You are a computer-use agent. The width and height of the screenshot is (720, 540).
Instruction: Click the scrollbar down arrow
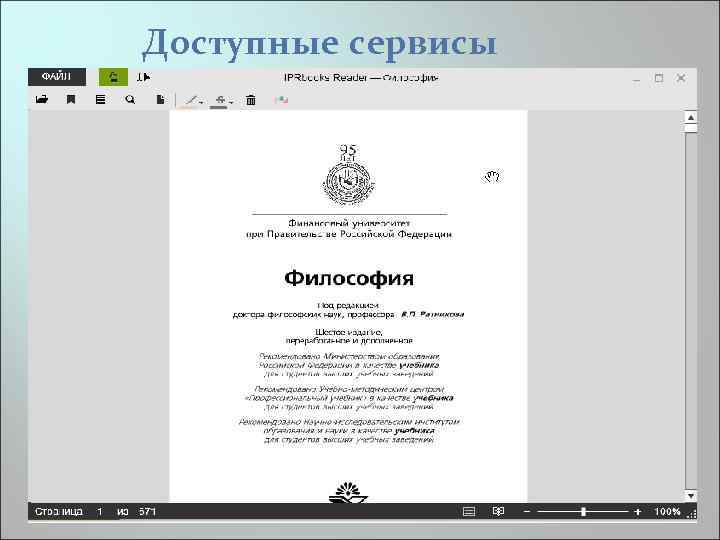691,496
